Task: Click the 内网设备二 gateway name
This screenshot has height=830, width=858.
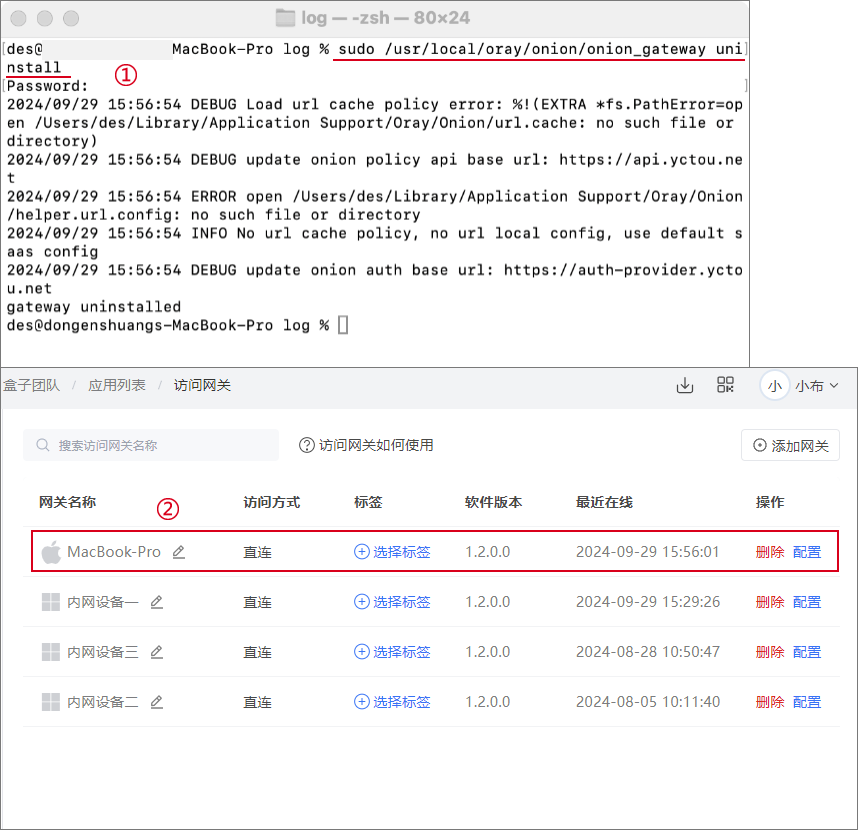Action: tap(103, 701)
